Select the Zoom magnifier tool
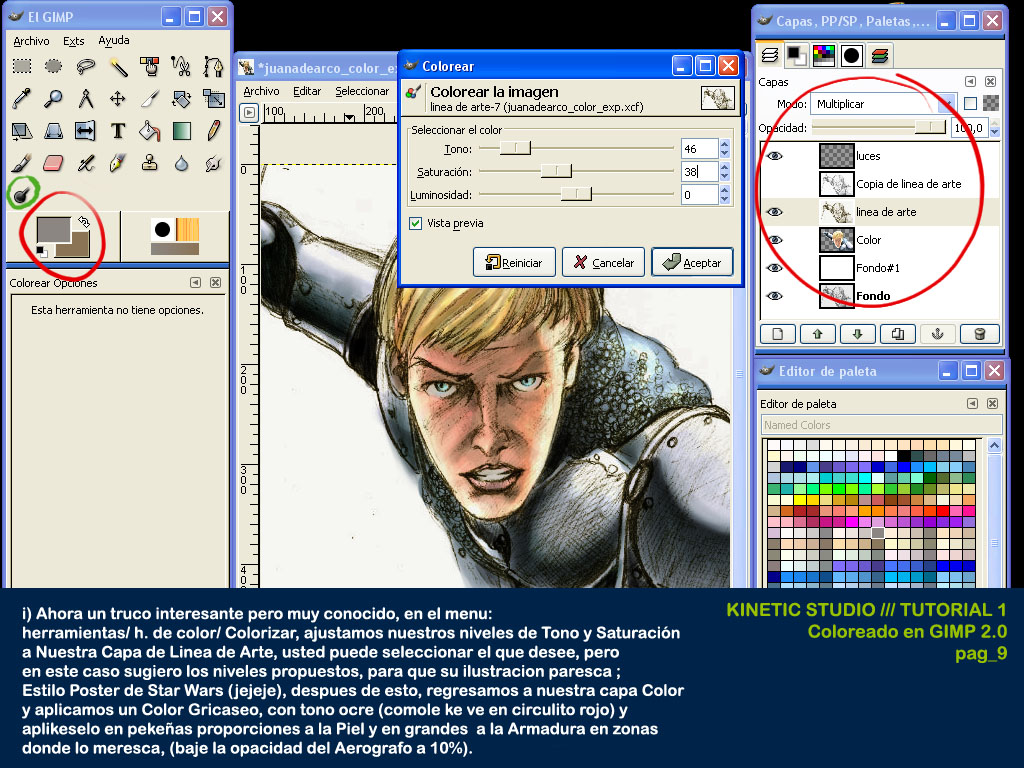Viewport: 1024px width, 768px height. 54,99
